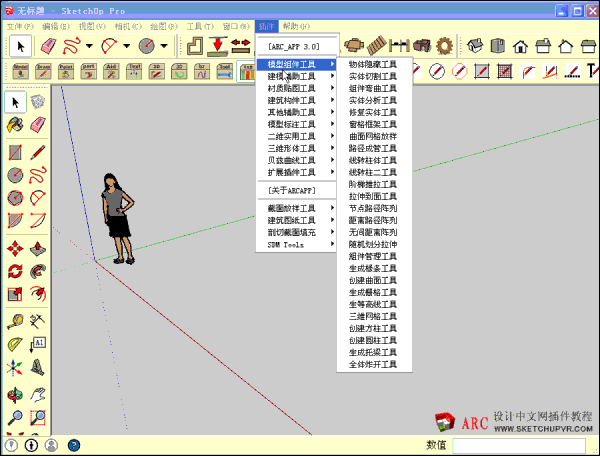Select the Paint Bucket tool in left toolbar
The width and height of the screenshot is (600, 456).
[x=15, y=125]
